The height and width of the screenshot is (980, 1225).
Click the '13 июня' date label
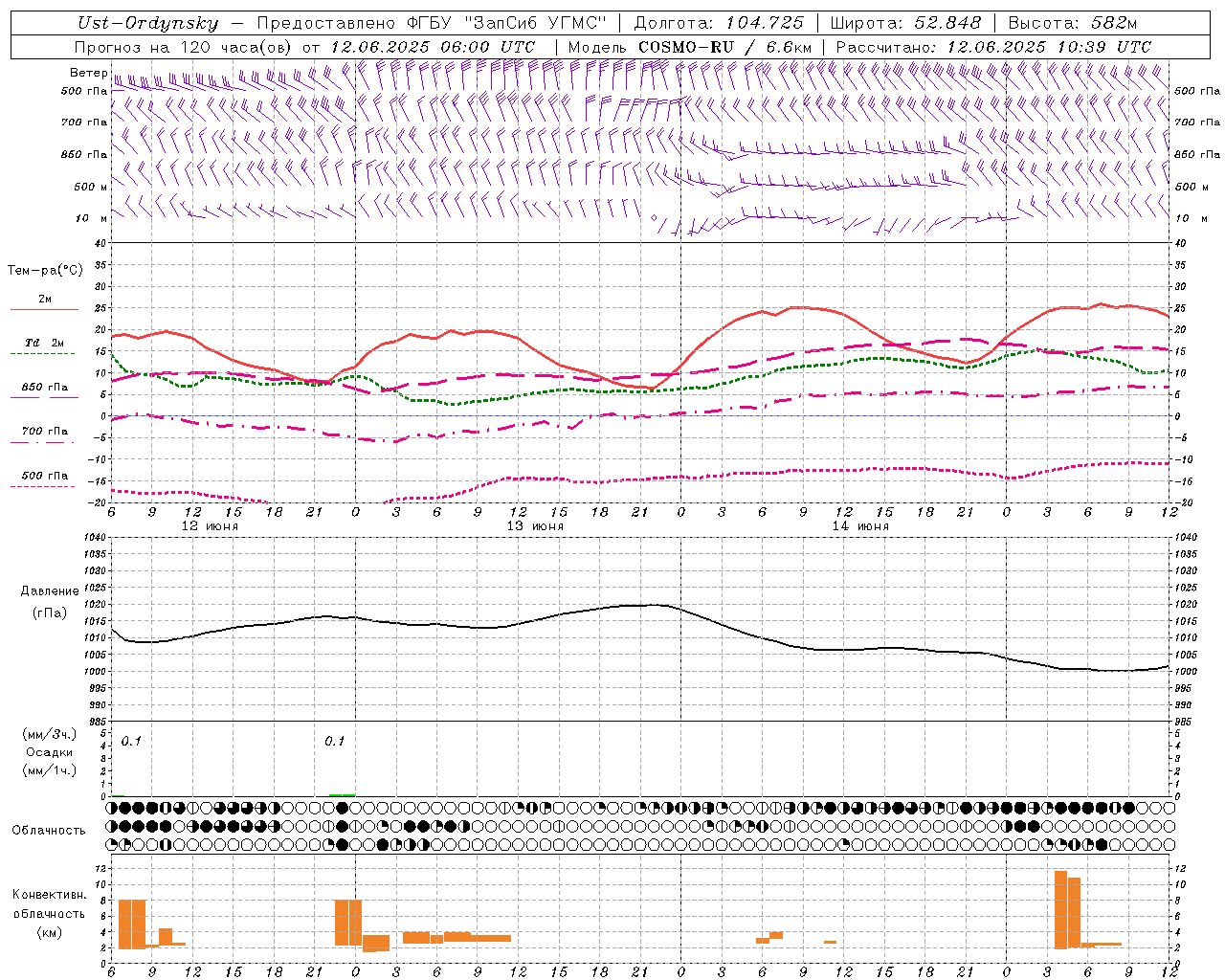pos(535,526)
